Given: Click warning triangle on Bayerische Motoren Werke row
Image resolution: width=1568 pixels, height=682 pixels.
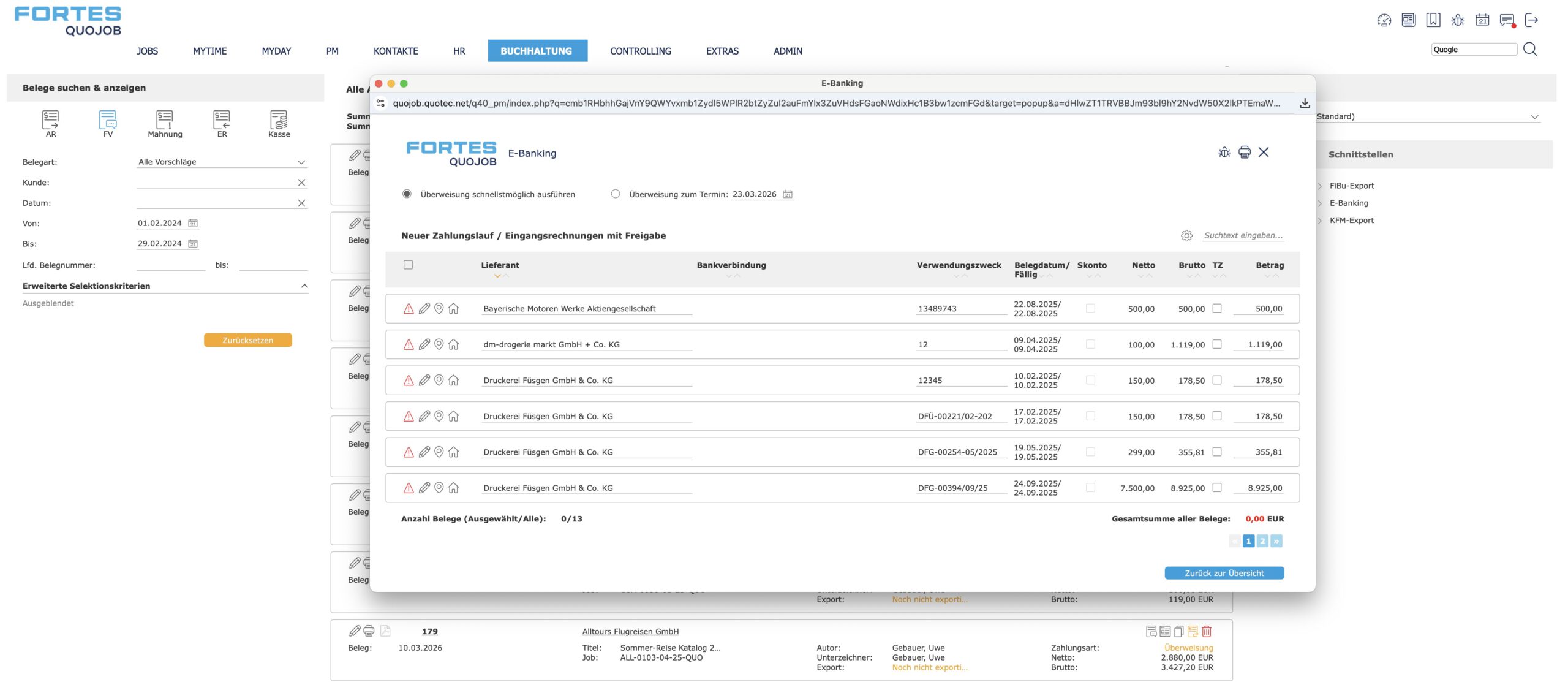Looking at the screenshot, I should [x=409, y=309].
